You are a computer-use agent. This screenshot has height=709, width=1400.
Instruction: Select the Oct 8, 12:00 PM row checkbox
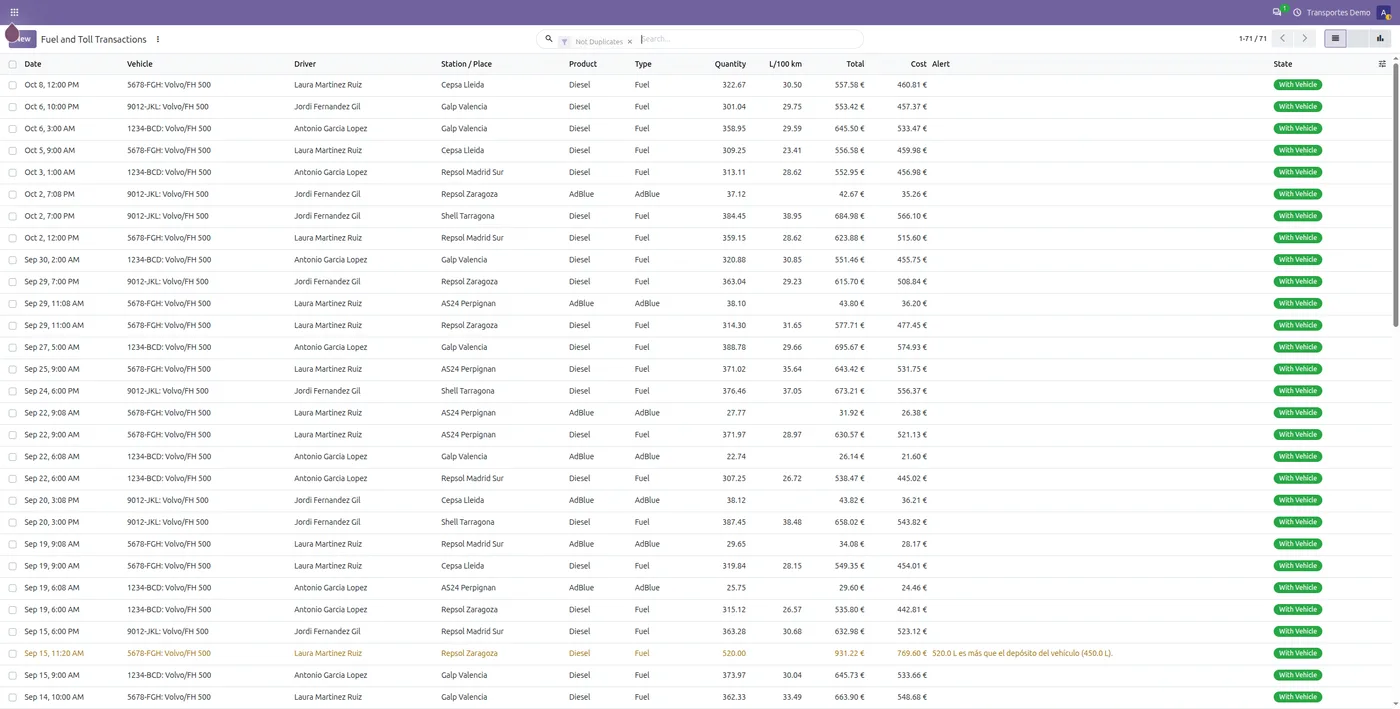13,85
